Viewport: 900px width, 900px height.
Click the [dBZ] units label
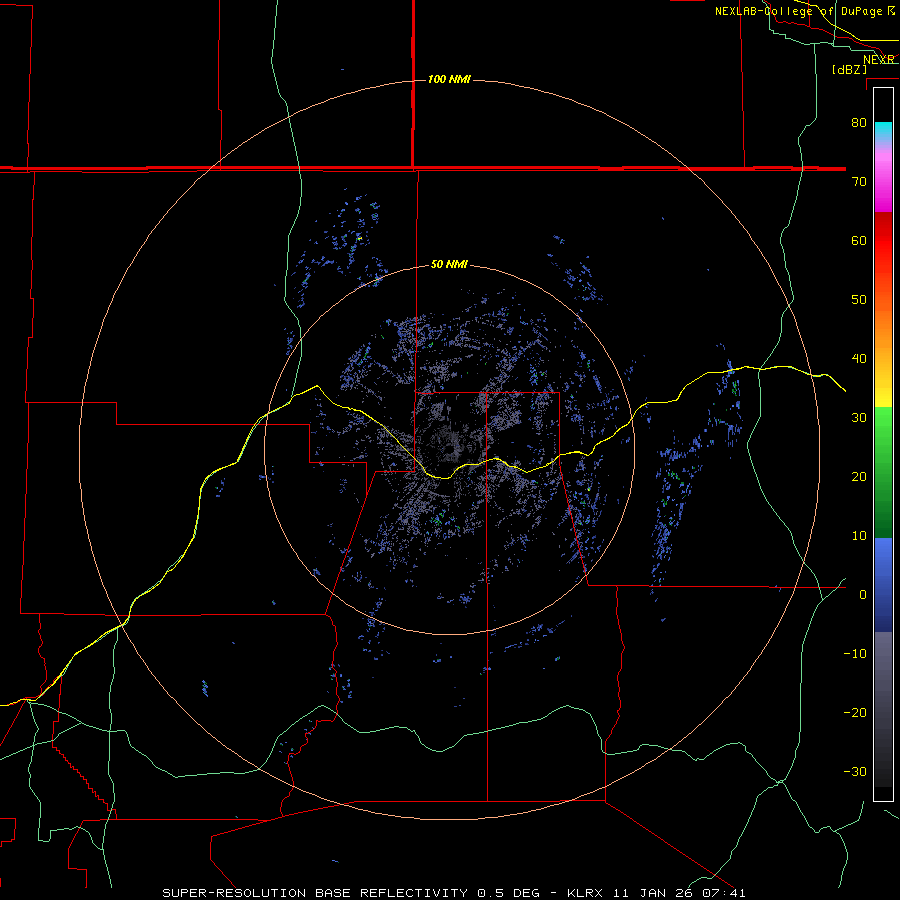pyautogui.click(x=849, y=70)
